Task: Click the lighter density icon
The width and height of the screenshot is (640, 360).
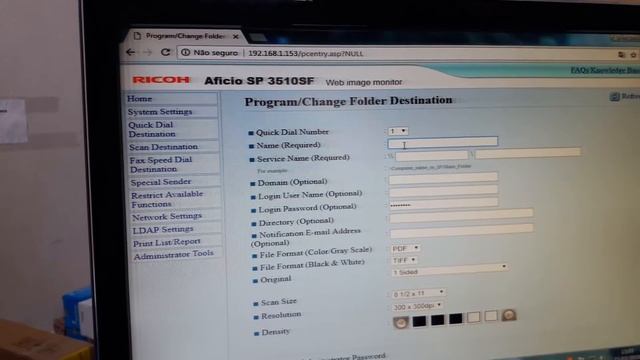Action: (x=401, y=322)
